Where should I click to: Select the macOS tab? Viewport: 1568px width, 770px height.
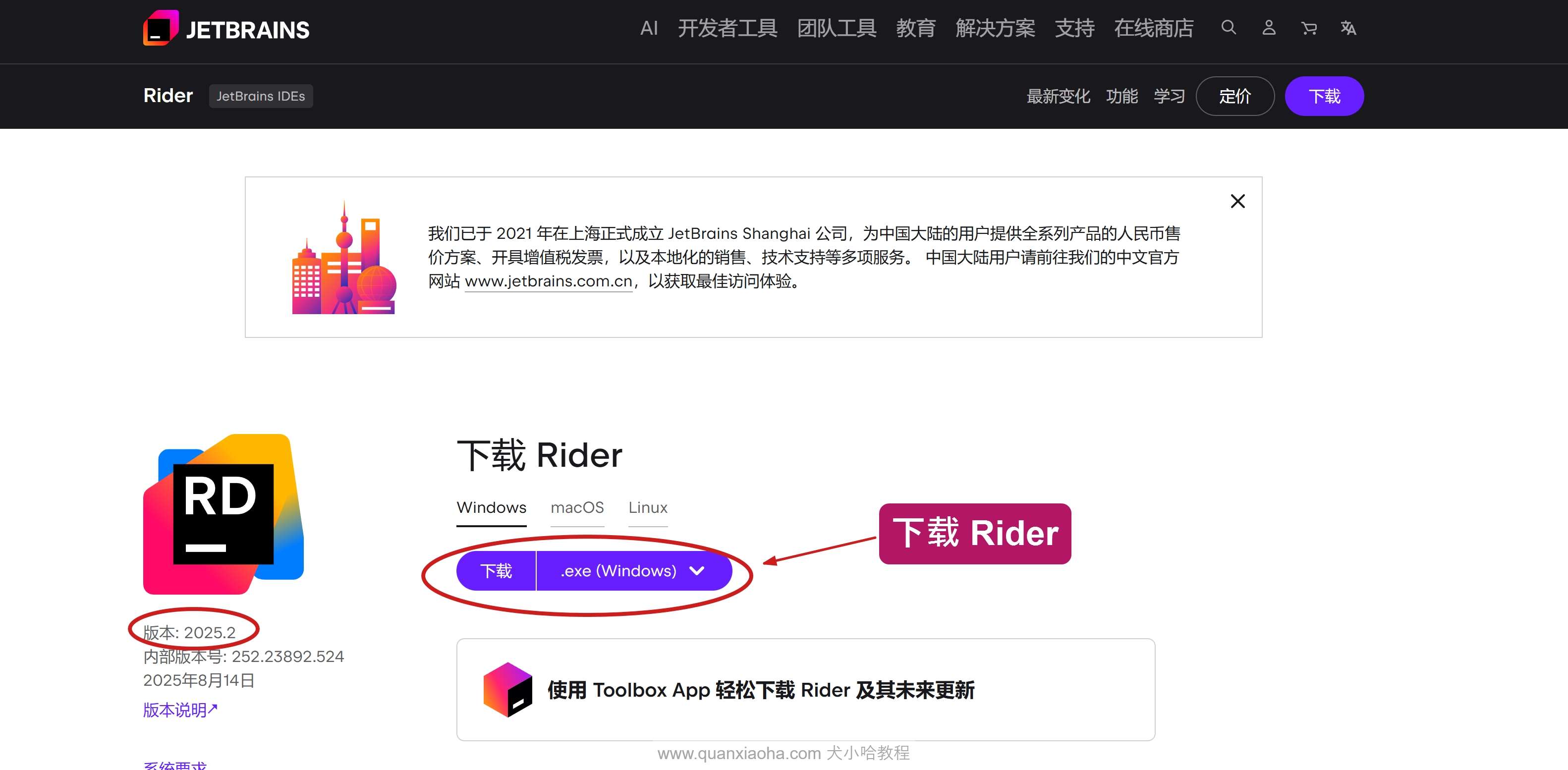[x=577, y=508]
